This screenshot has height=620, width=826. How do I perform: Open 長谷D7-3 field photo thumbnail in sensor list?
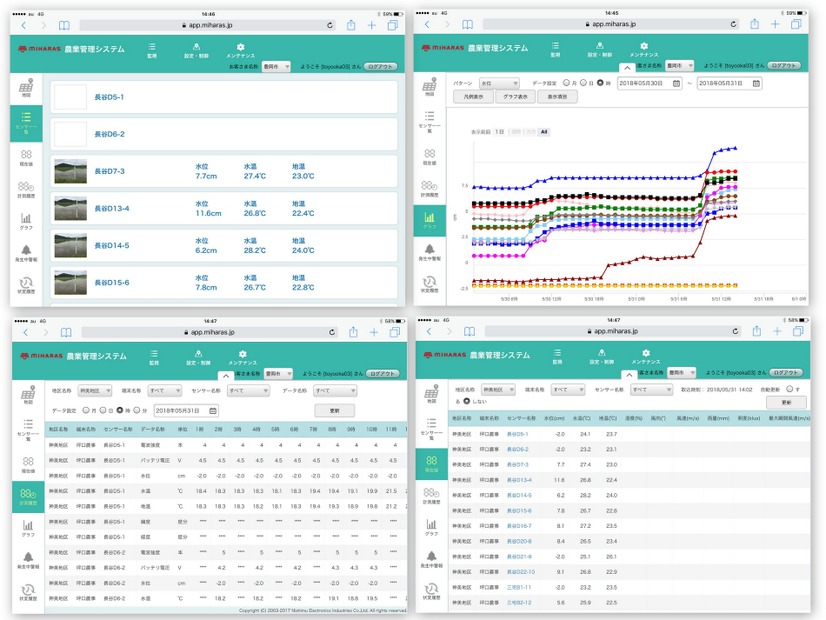(x=71, y=171)
